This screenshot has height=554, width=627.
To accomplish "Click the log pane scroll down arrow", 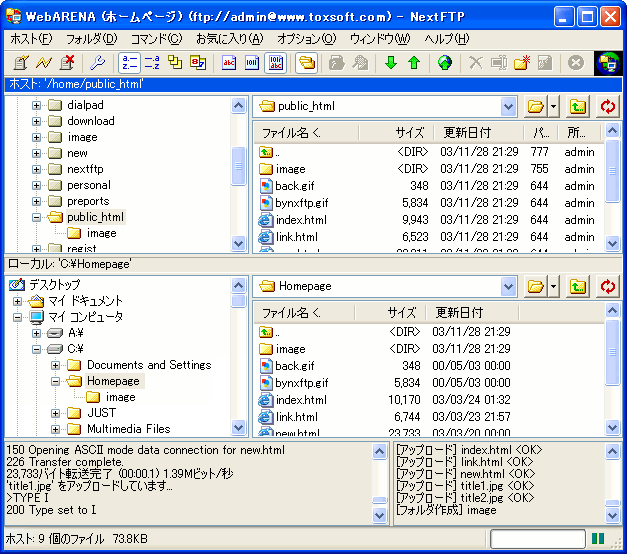I will coord(379,515).
